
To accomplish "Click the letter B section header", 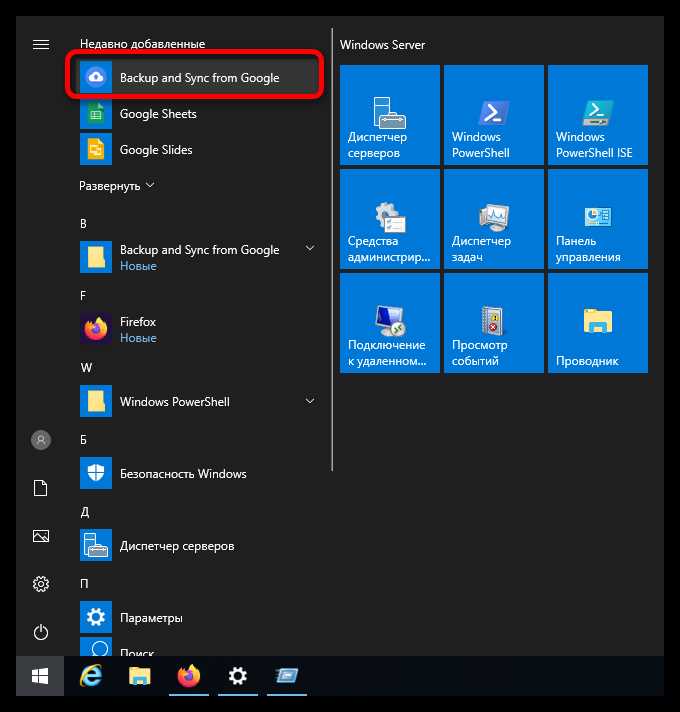I will [84, 224].
